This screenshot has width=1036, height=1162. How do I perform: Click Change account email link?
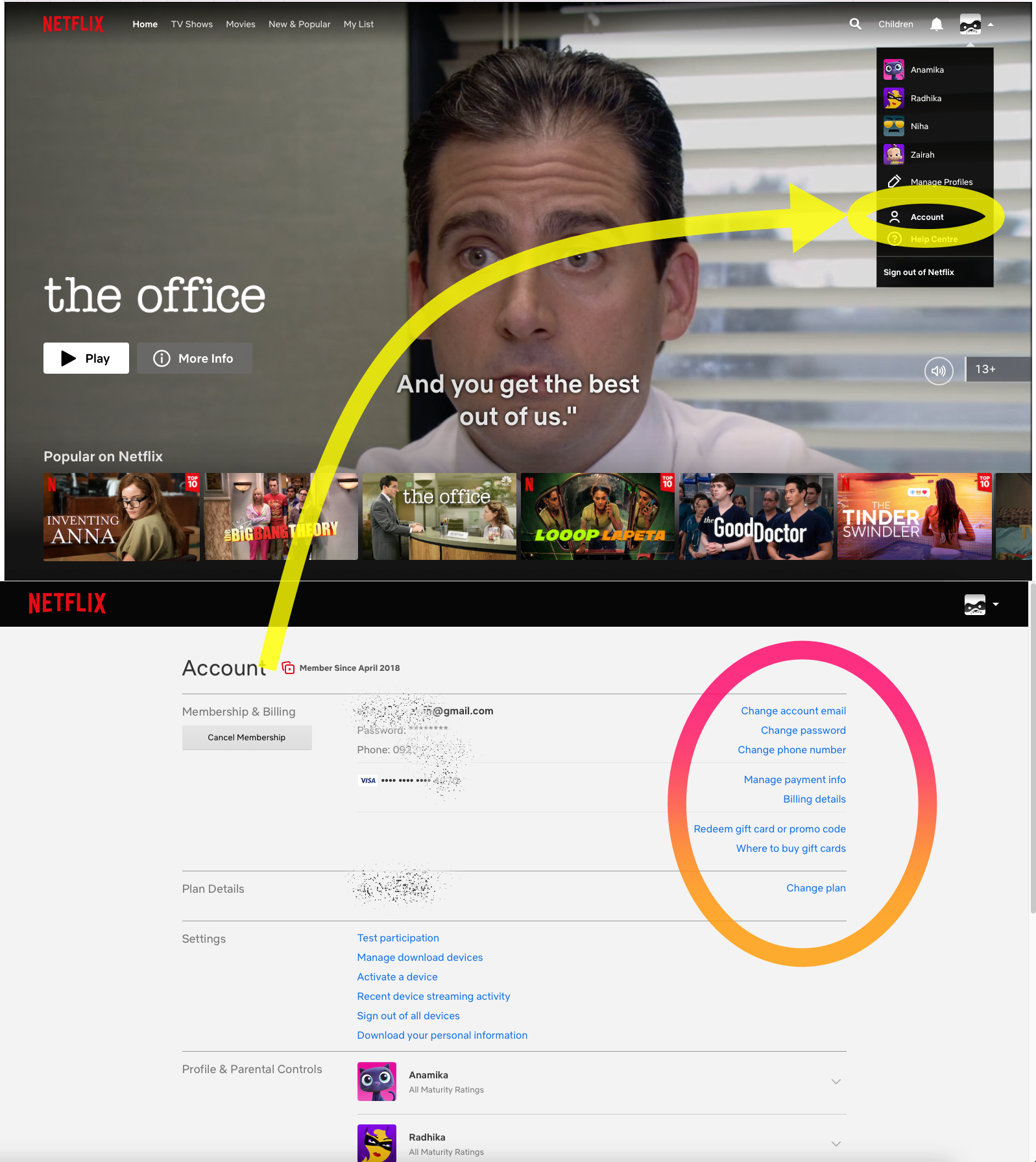793,711
